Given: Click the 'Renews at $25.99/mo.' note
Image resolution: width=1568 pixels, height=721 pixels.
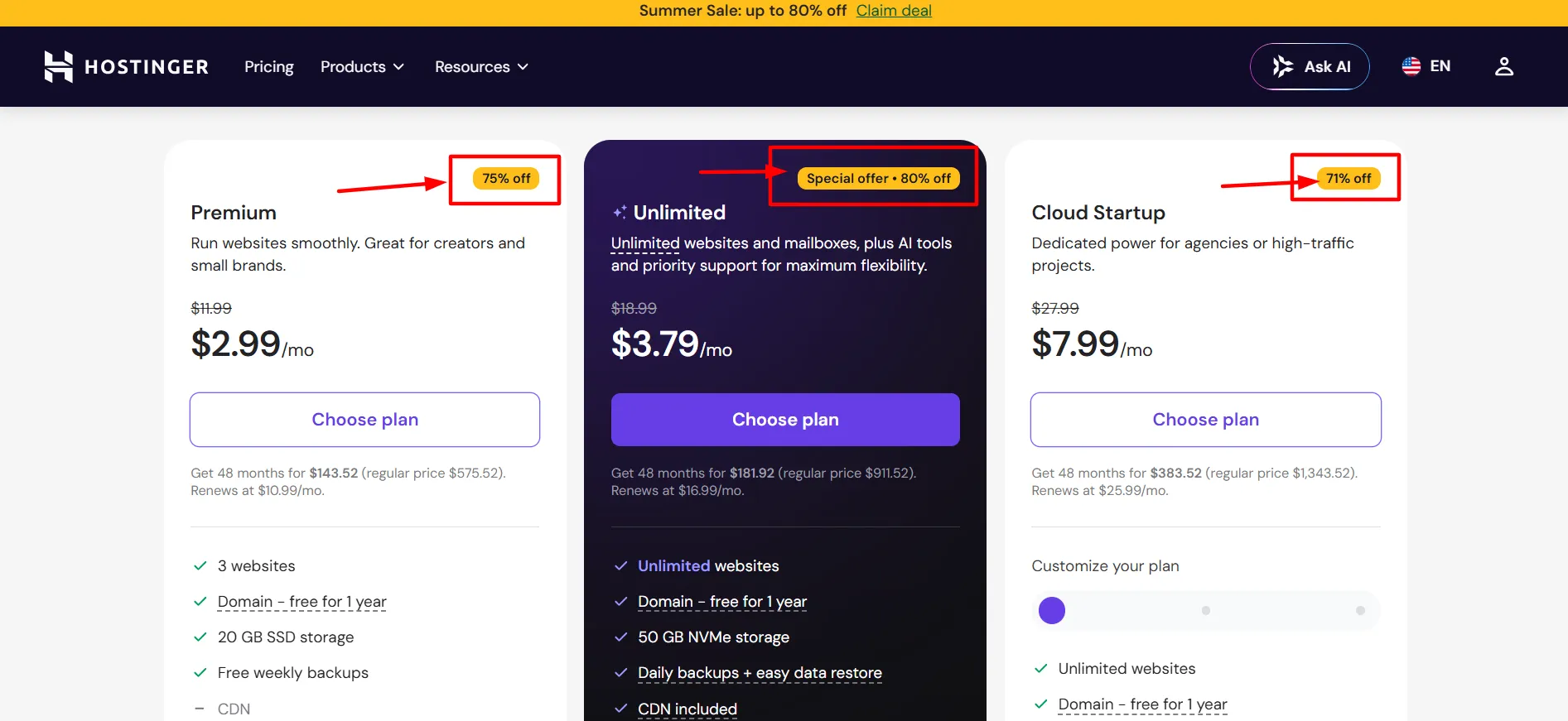Looking at the screenshot, I should [x=1100, y=491].
